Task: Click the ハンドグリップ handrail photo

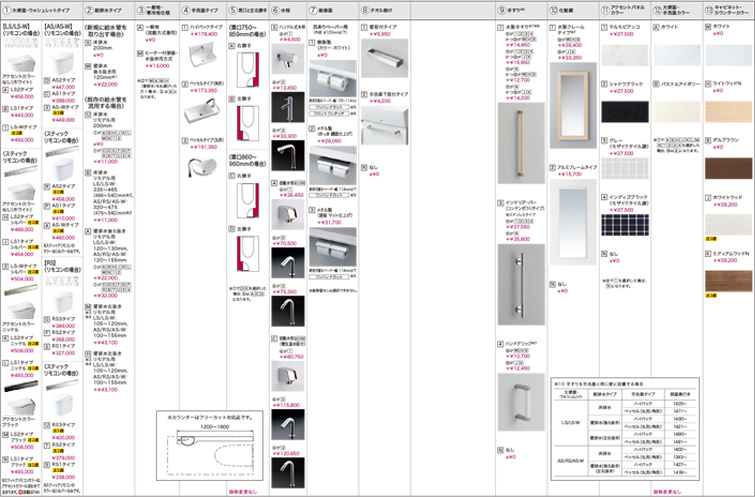Action: click(x=521, y=402)
